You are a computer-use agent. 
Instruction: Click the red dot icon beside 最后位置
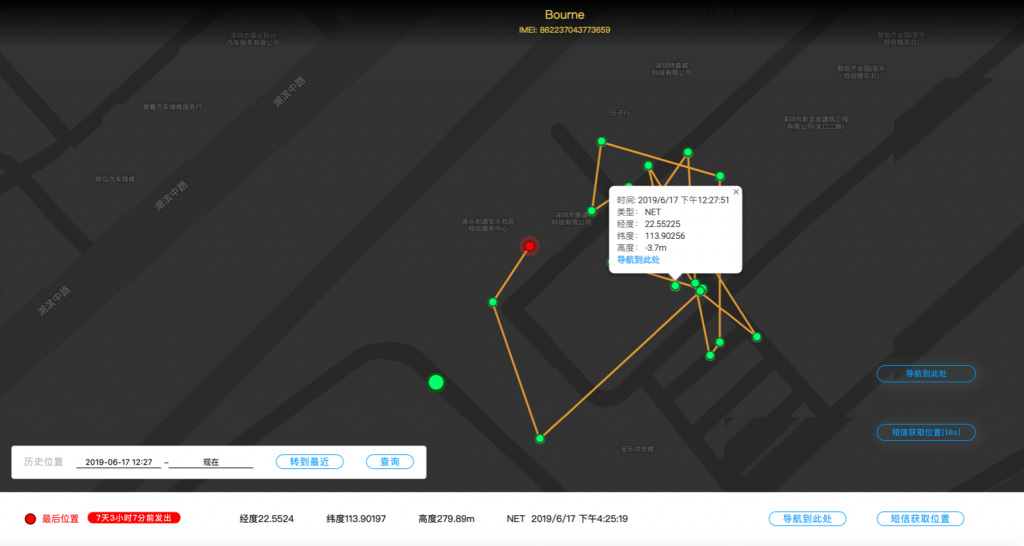click(x=30, y=519)
